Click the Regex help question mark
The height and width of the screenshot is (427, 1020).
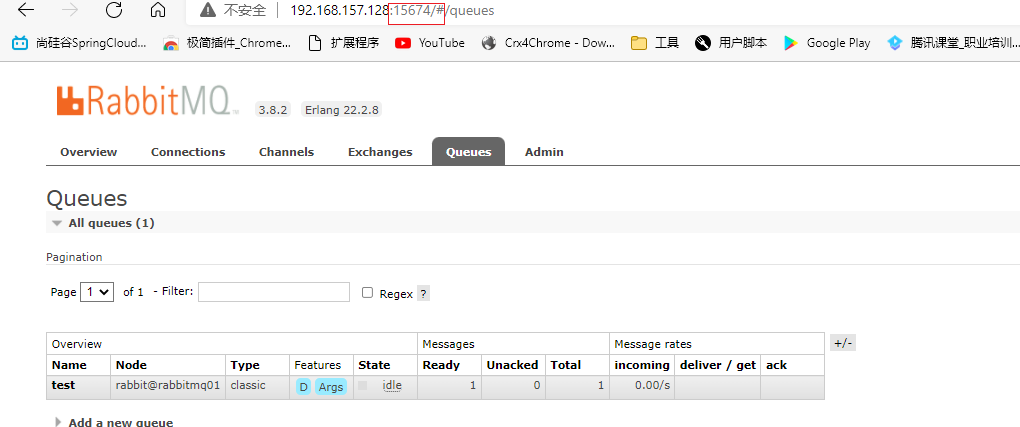423,294
